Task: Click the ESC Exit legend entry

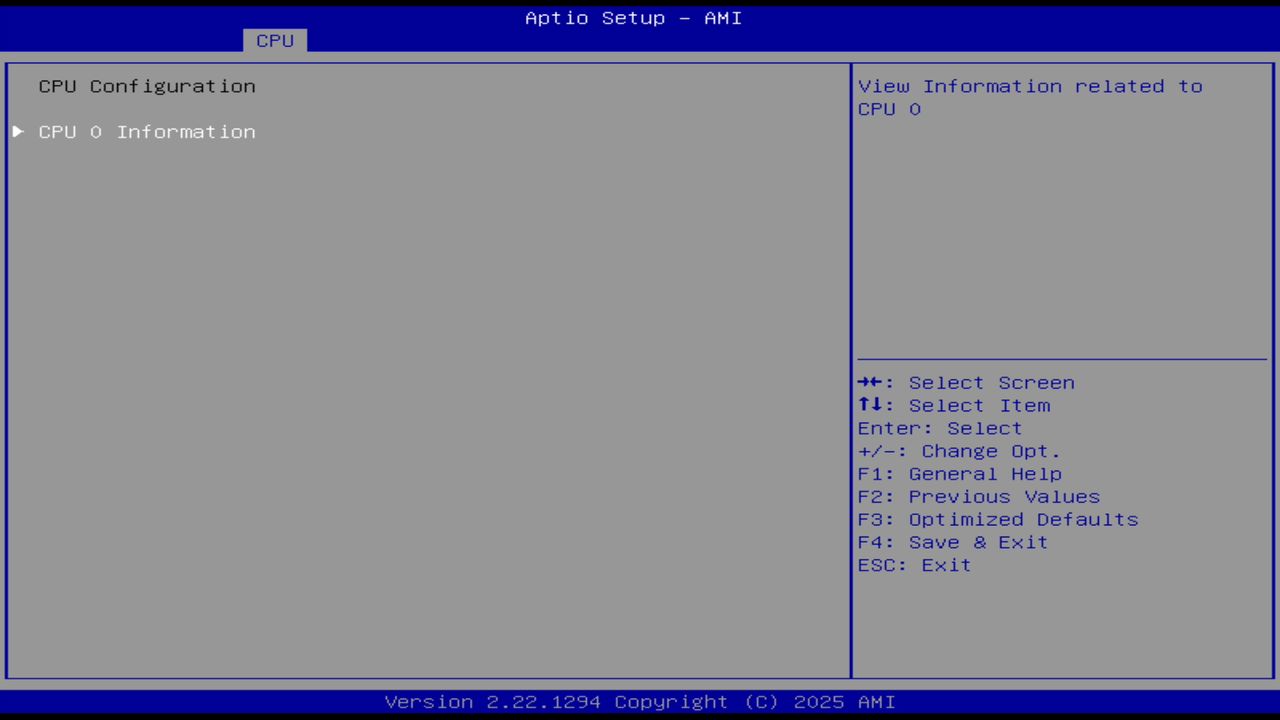Action: pos(913,565)
